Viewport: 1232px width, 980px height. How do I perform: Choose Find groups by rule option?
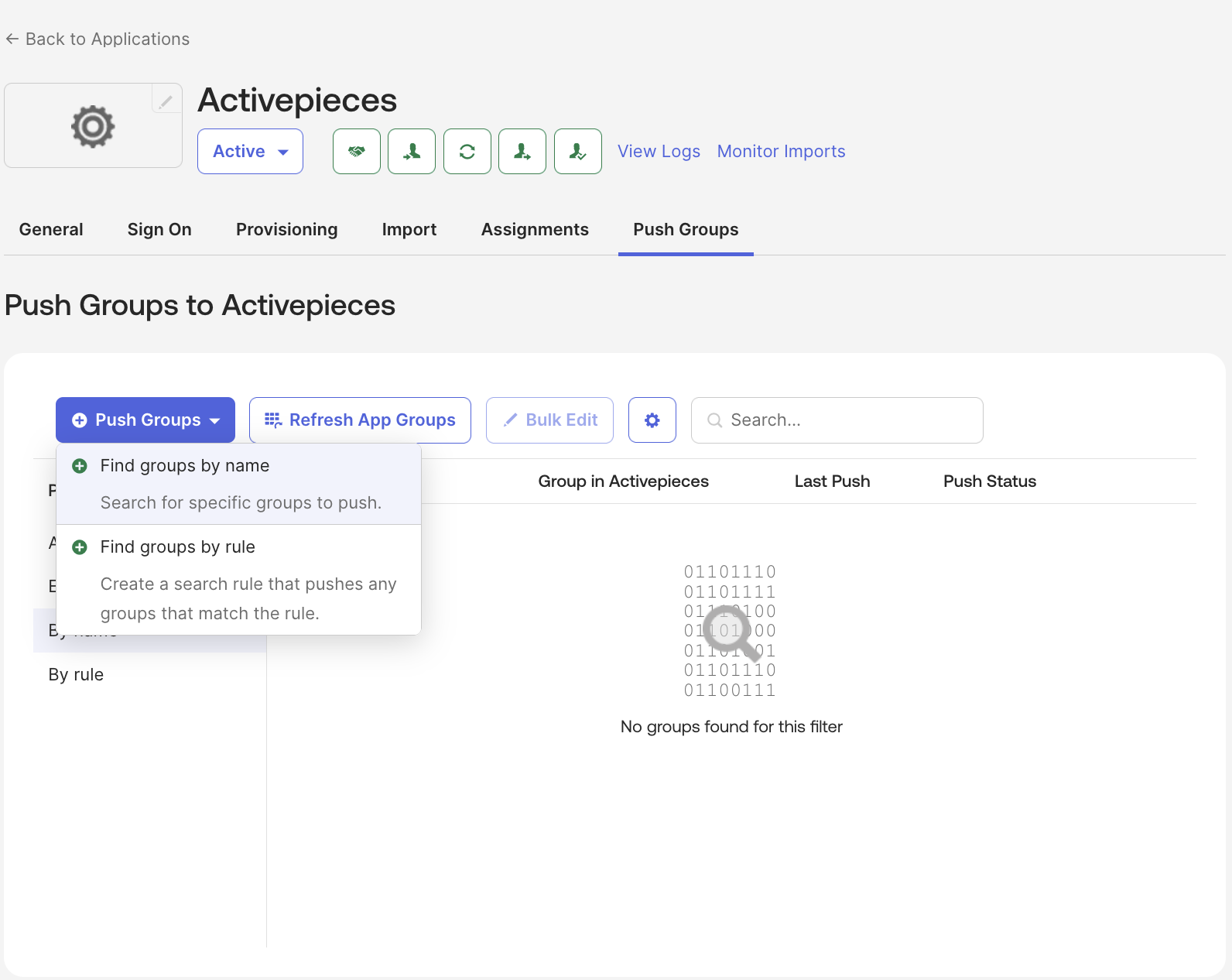click(x=239, y=580)
